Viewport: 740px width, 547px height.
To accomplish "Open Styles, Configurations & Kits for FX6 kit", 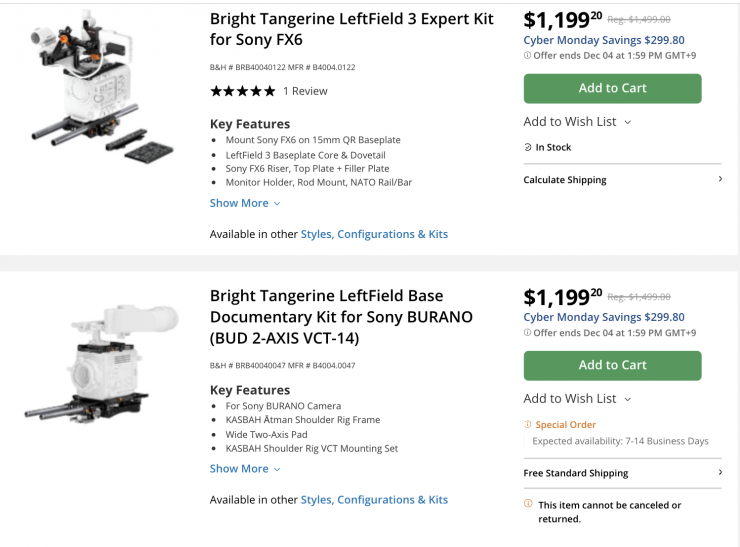I will [x=374, y=234].
